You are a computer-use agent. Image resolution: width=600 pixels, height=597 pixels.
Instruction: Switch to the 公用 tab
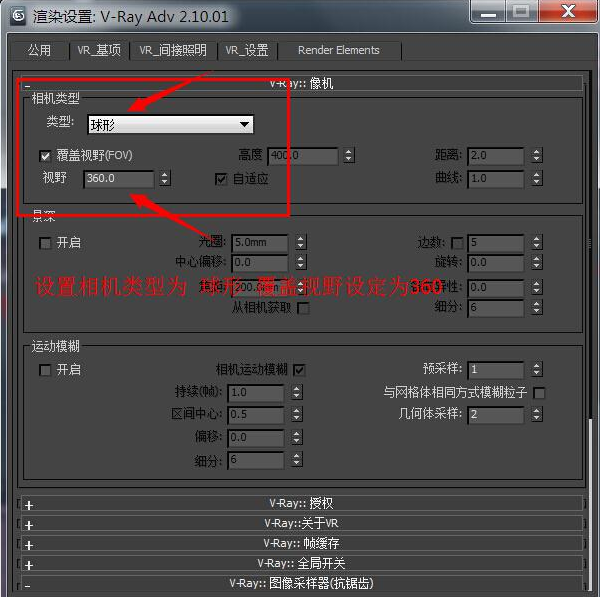[x=39, y=50]
